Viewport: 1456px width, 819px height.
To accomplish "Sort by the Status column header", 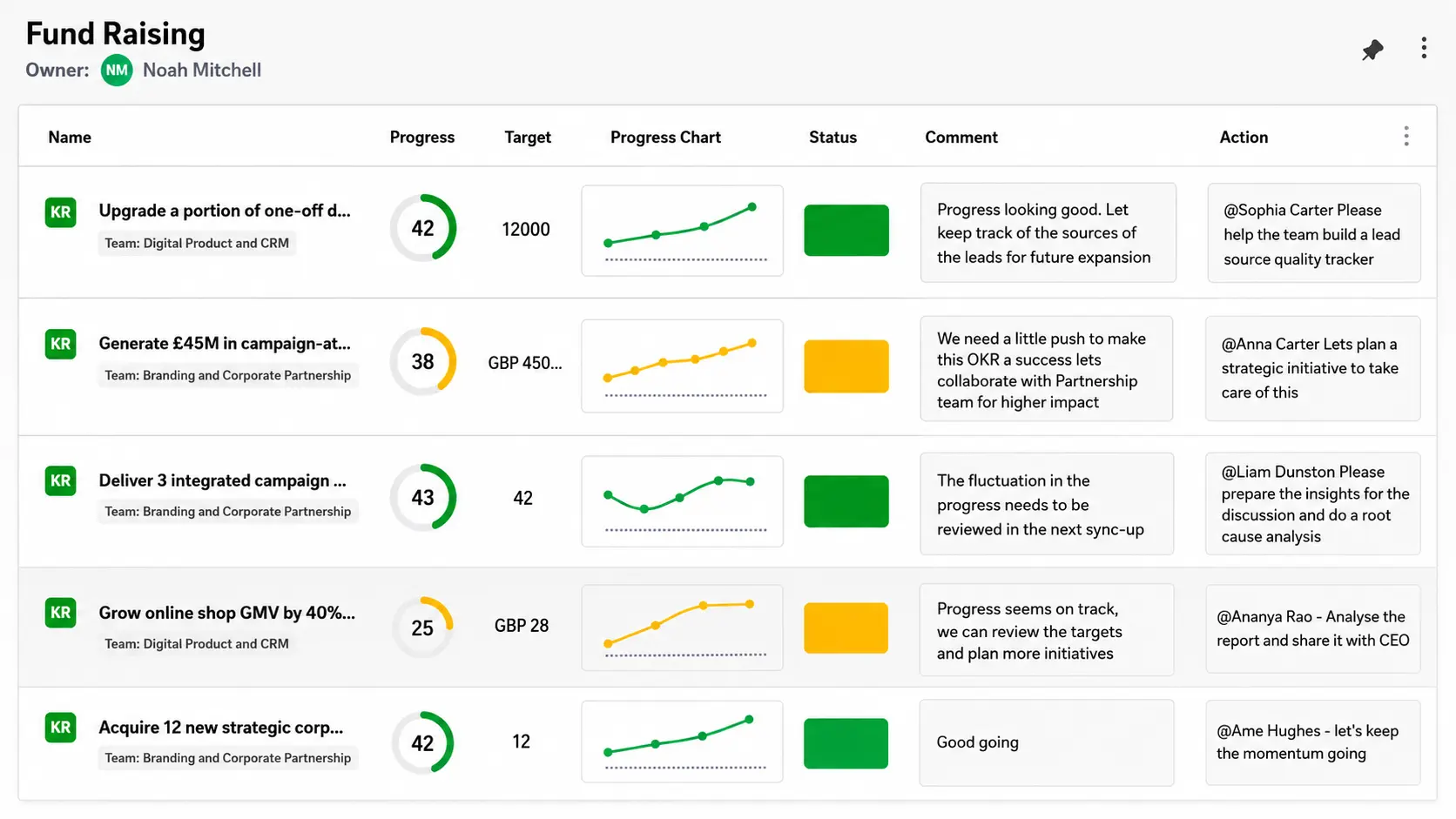I will tap(832, 138).
